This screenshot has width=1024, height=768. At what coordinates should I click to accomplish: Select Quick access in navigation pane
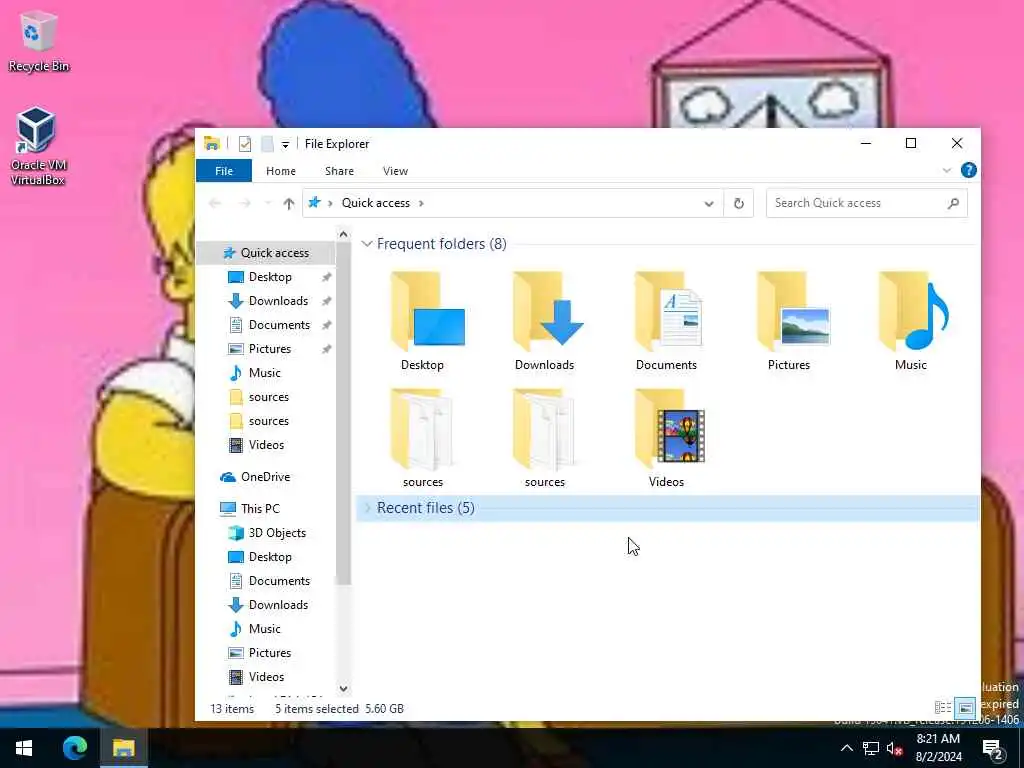pyautogui.click(x=266, y=253)
